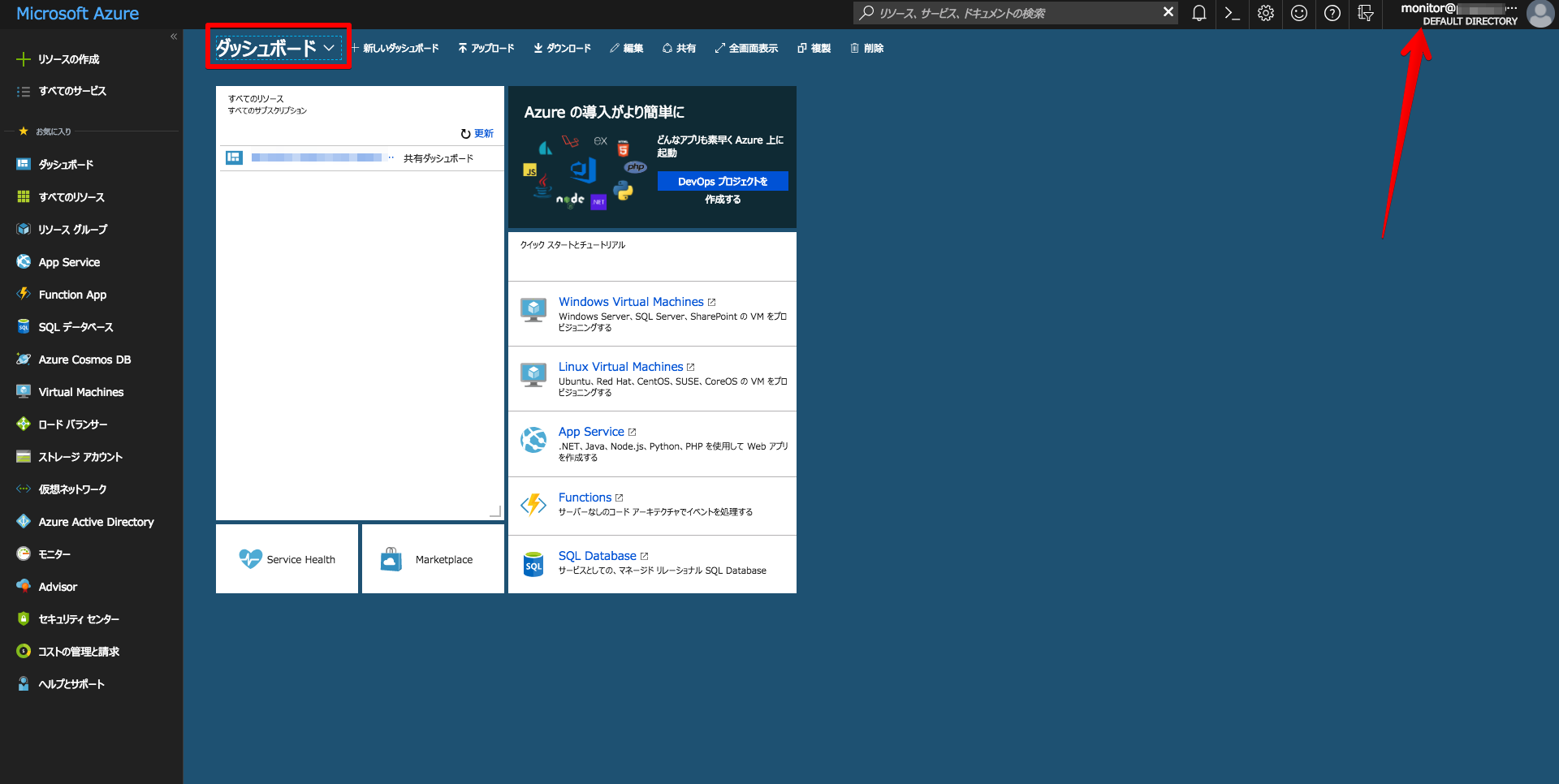Click the Azure Cosmos DB sidebar icon
The width and height of the screenshot is (1559, 784).
pyautogui.click(x=24, y=359)
